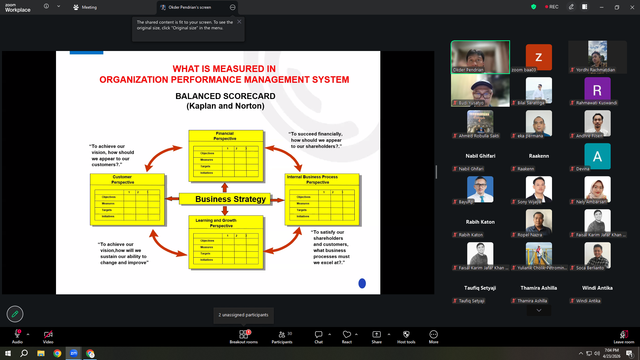Expand the dropdown arrow beside meeting info icon
This screenshot has width=640, height=360.
(58, 7)
